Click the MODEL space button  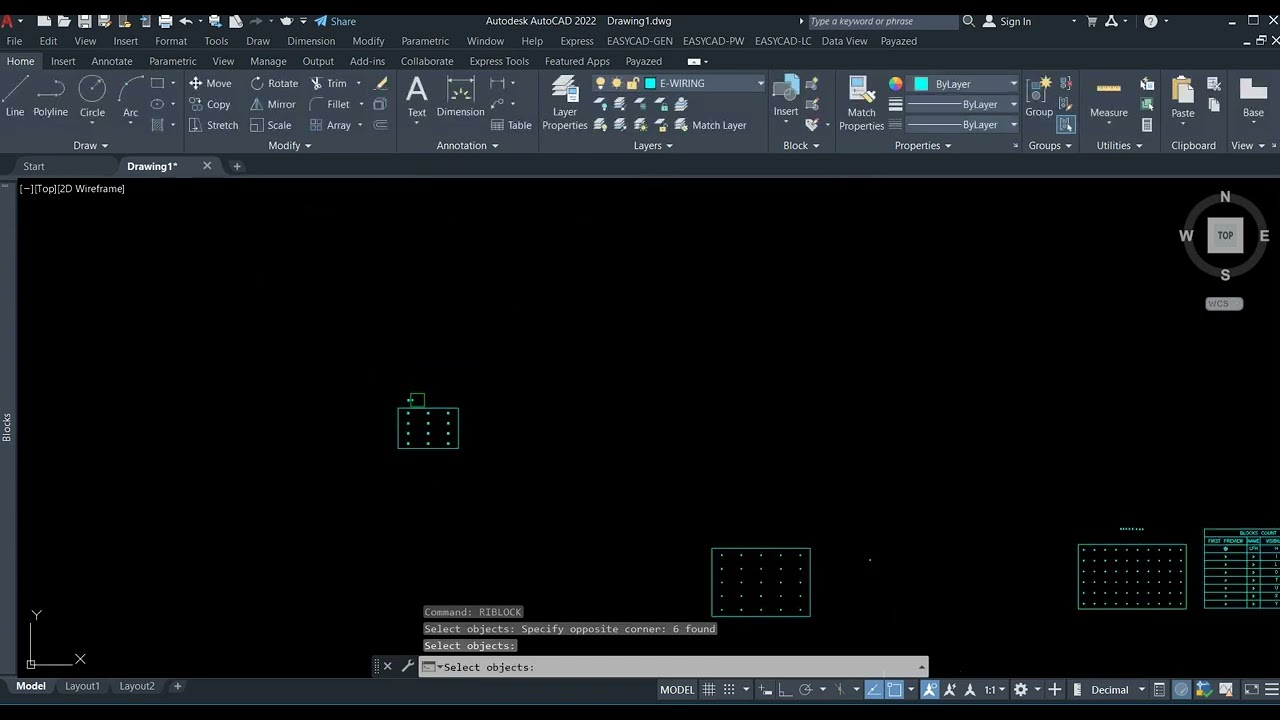(x=677, y=690)
